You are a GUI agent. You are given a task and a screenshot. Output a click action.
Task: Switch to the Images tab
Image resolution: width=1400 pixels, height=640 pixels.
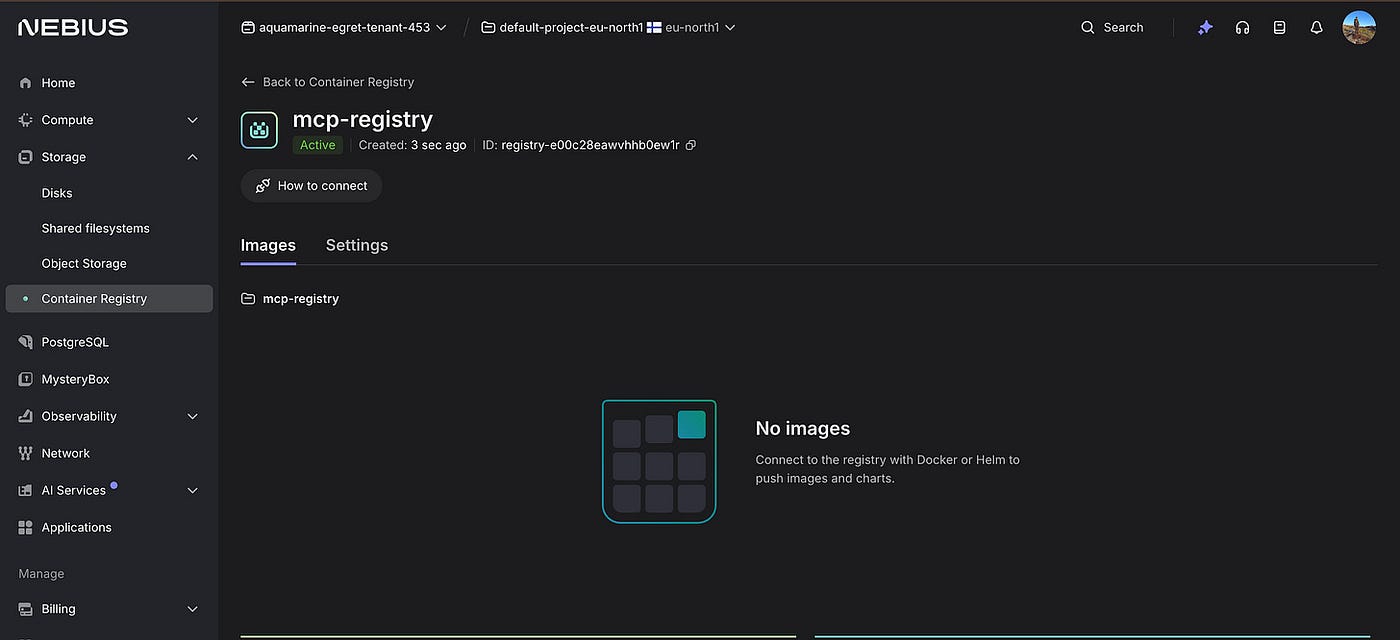[x=268, y=245]
